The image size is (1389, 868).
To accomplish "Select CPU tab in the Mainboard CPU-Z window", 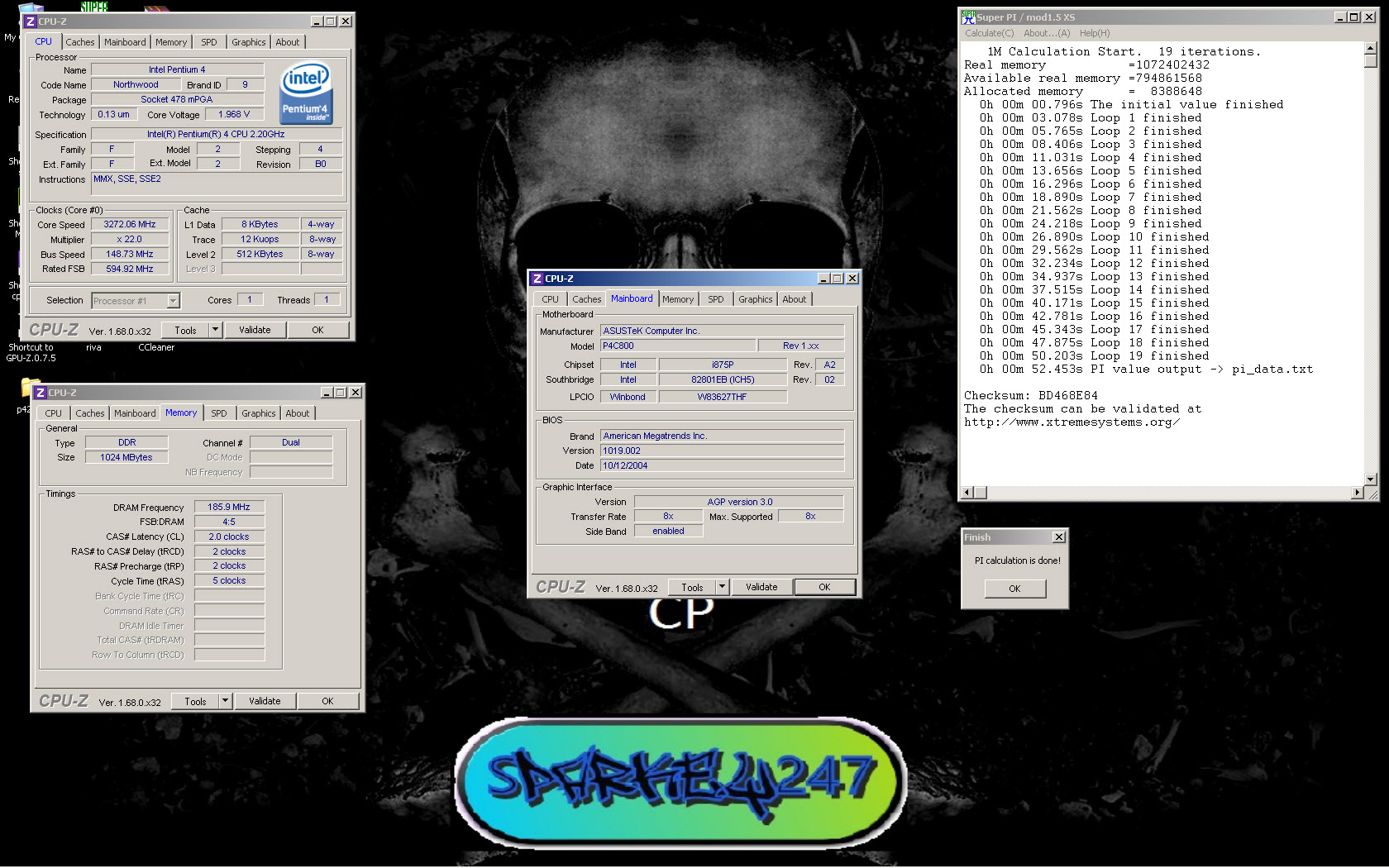I will pos(551,299).
